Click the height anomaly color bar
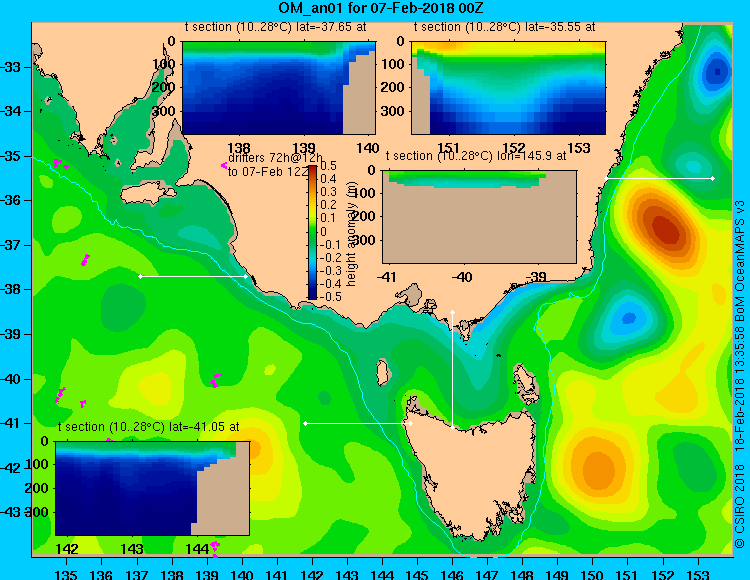This screenshot has width=750, height=580. click(x=312, y=232)
